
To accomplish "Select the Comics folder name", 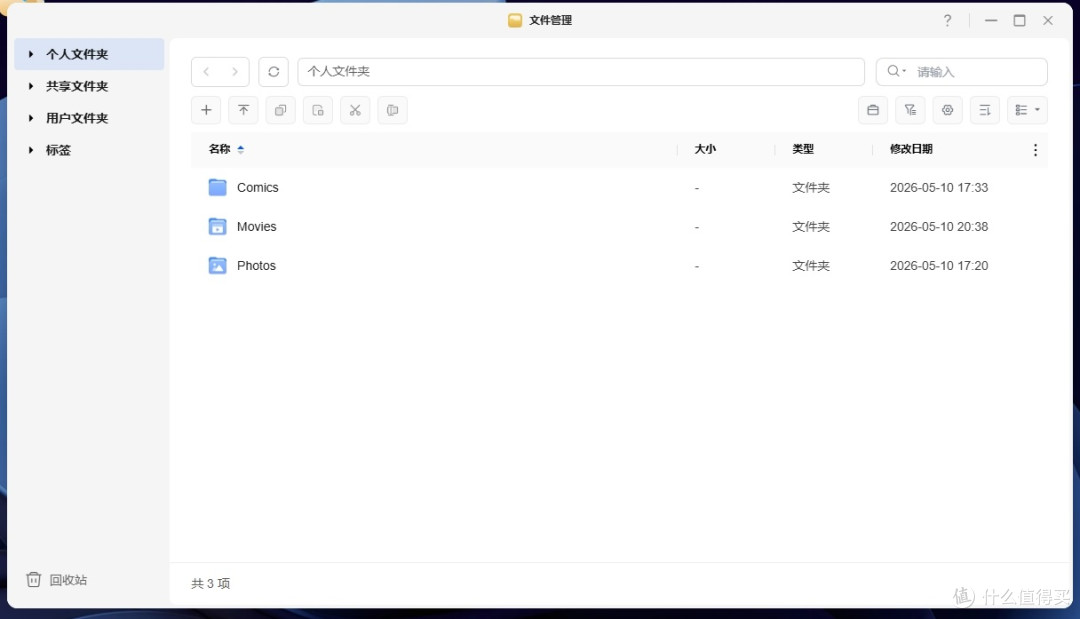I will (258, 187).
